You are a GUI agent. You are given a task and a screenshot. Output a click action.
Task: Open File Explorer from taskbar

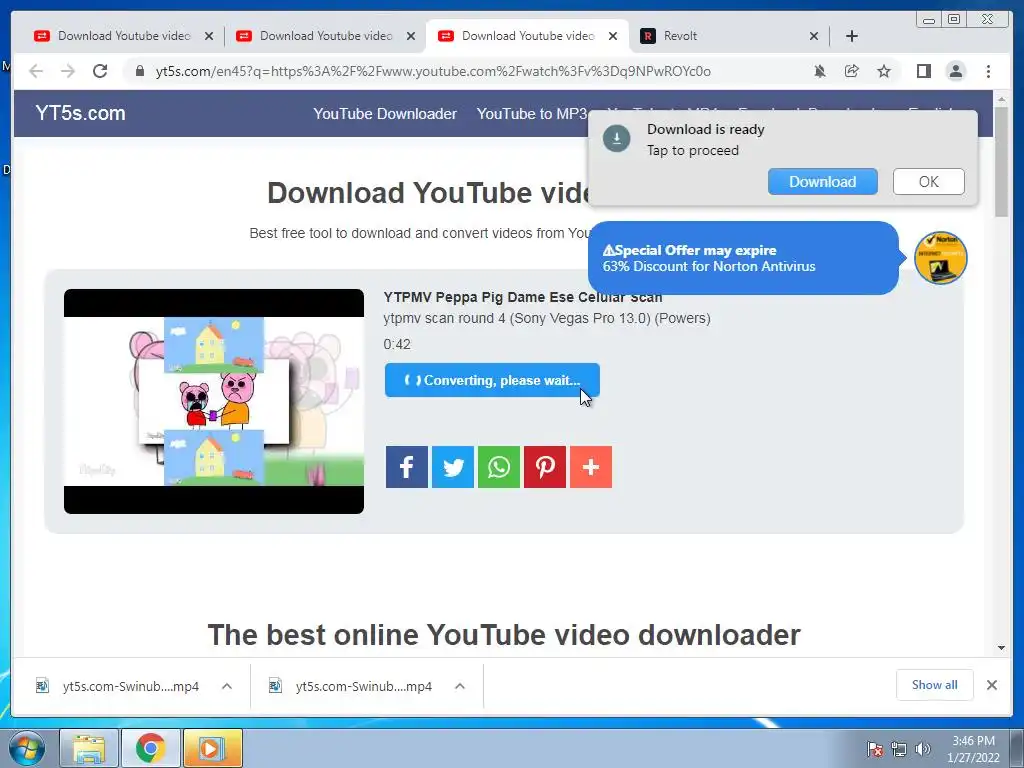[x=89, y=748]
